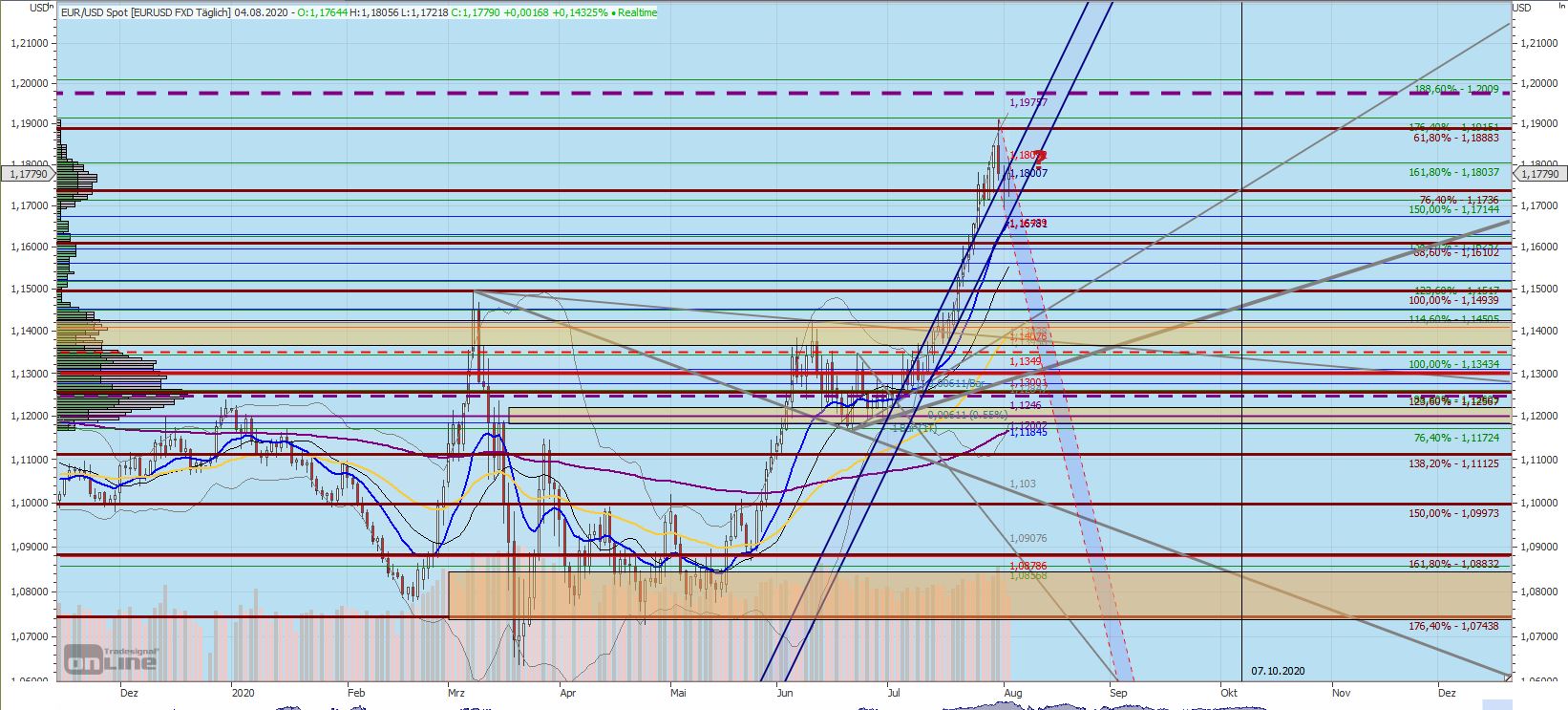Click the high value 'H:1,18056'
Viewport: 1568px width, 710px height.
pos(372,12)
